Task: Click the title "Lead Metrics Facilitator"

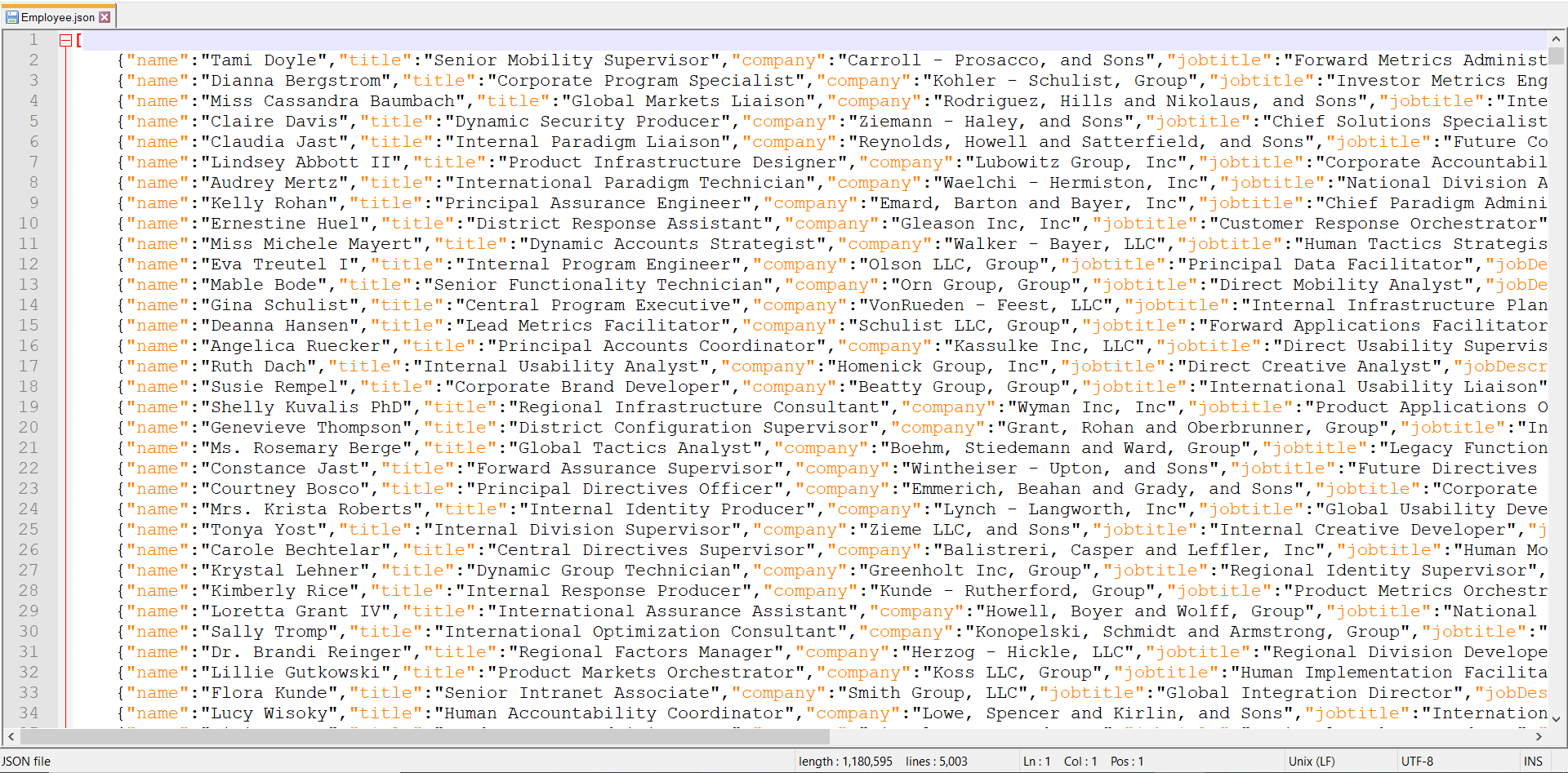Action: (593, 325)
